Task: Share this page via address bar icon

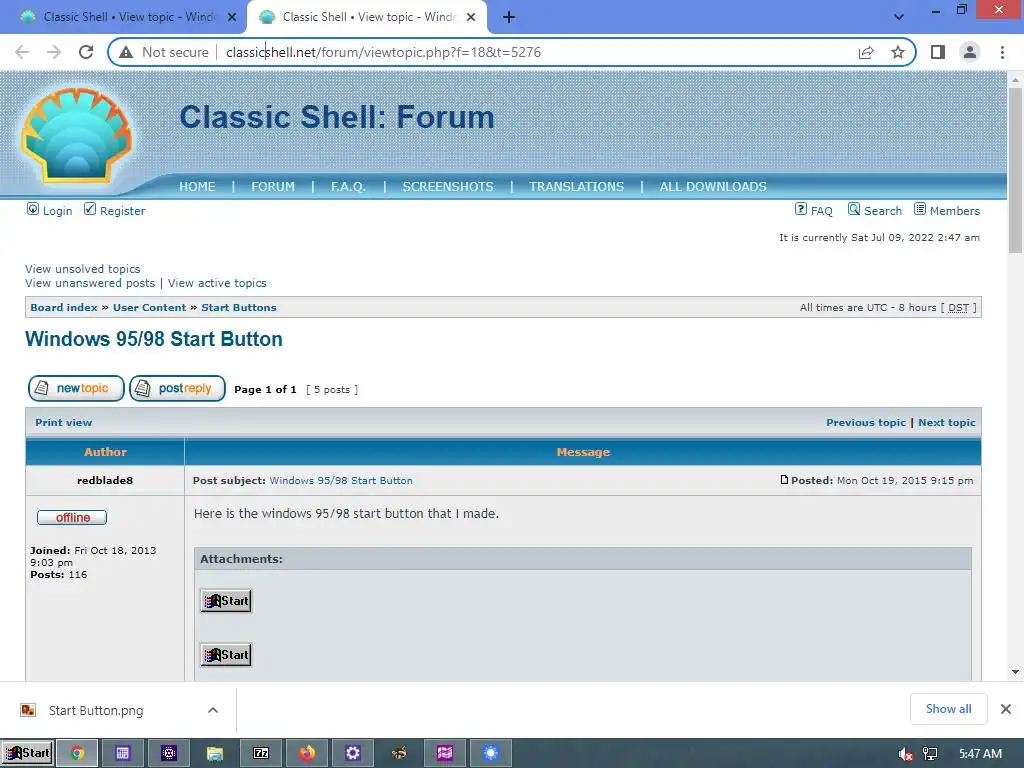Action: pyautogui.click(x=866, y=52)
